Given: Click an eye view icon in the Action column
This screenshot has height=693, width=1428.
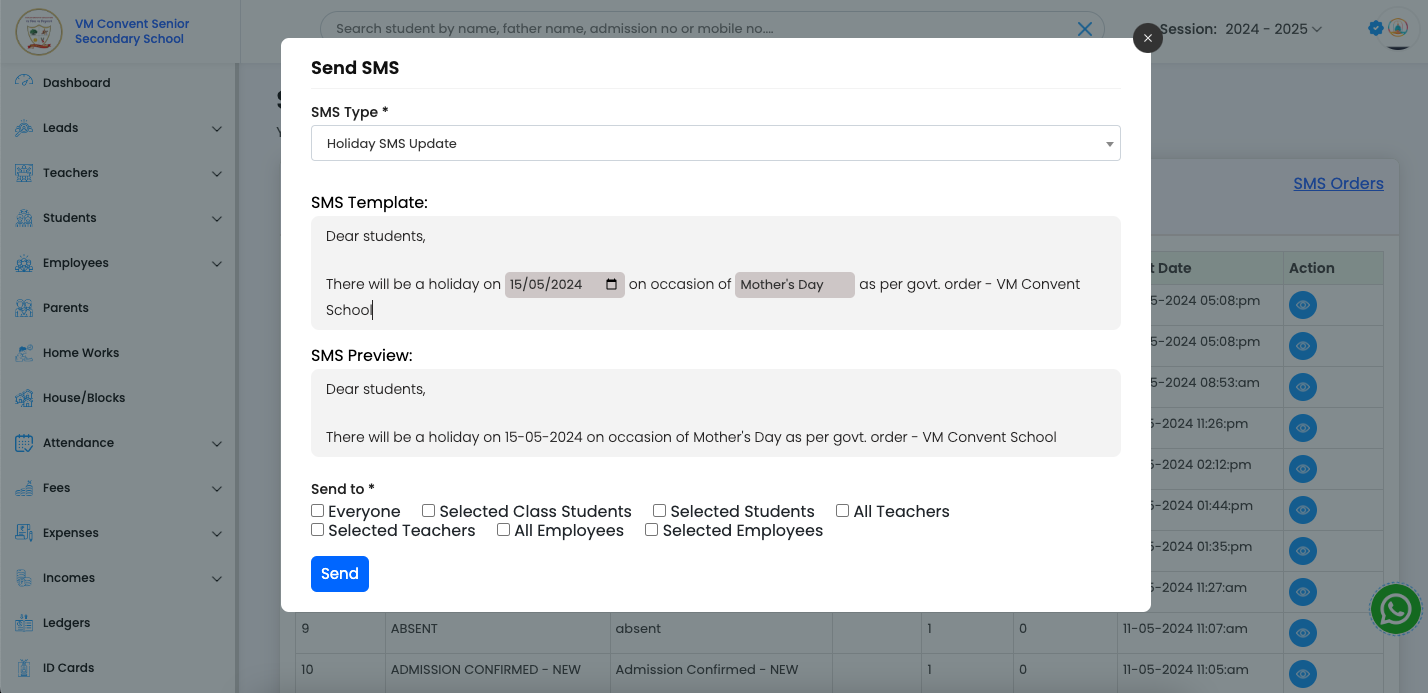Looking at the screenshot, I should tap(1302, 304).
